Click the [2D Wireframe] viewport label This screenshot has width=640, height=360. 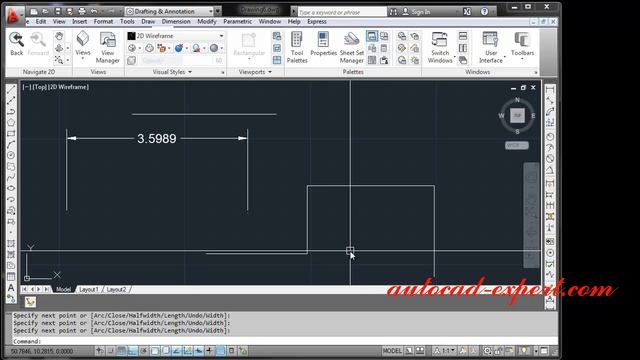(x=69, y=87)
